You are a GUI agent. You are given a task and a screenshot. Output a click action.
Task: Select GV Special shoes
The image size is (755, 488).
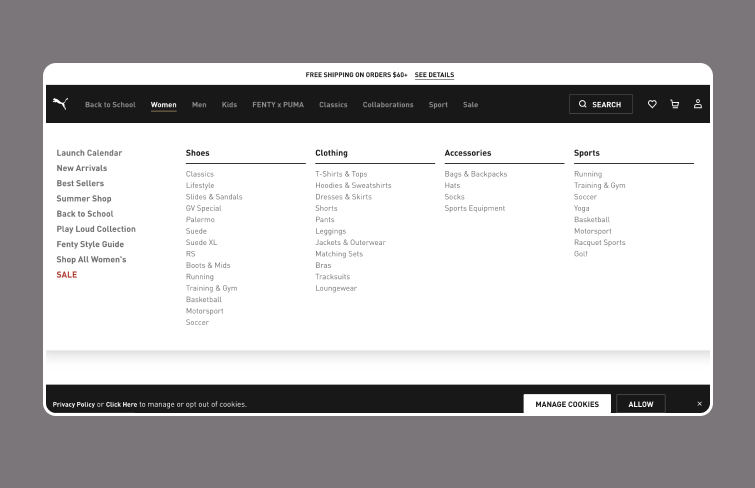point(204,208)
